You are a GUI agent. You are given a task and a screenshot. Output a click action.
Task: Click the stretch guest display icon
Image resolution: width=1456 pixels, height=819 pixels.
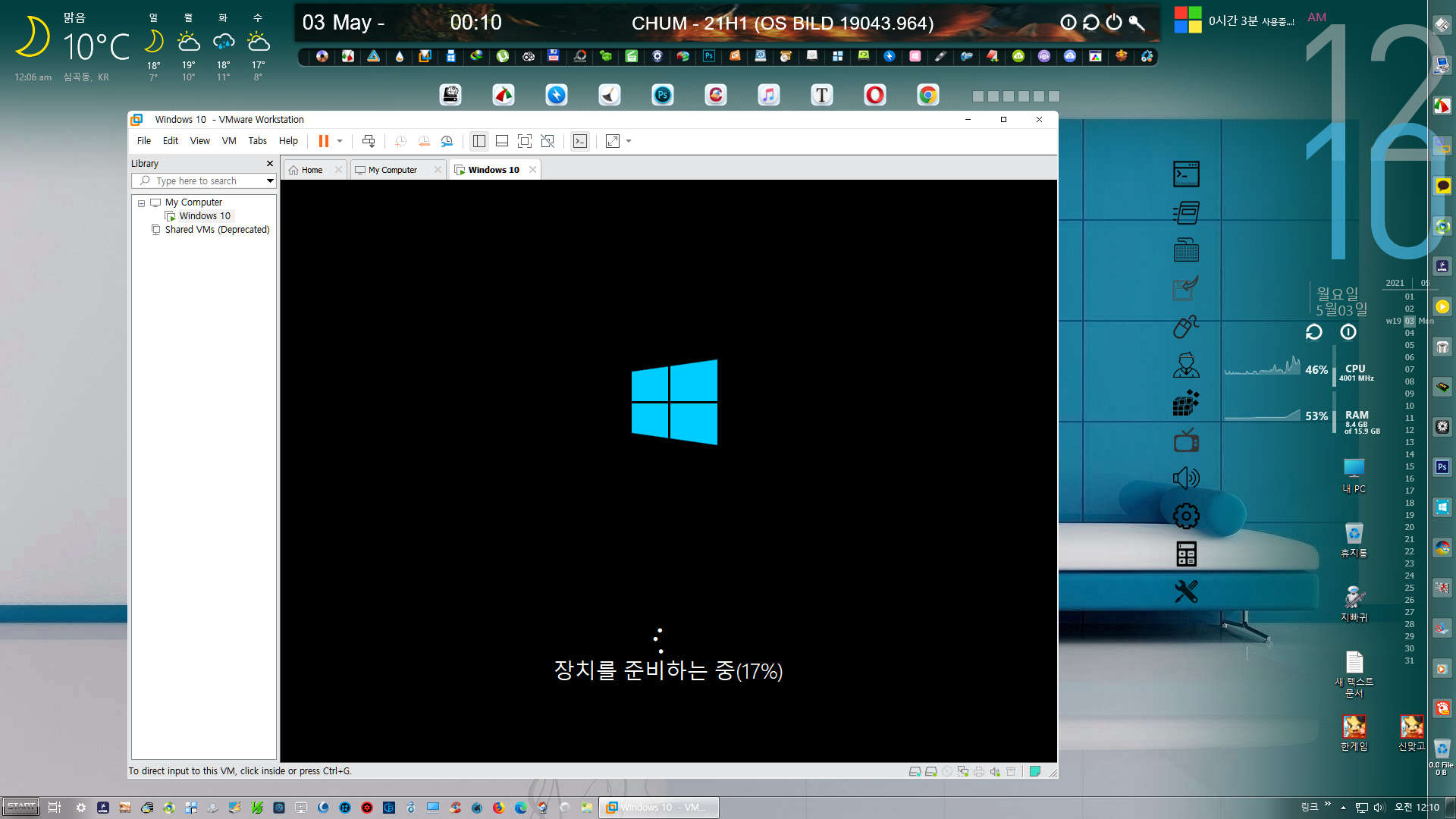(613, 141)
